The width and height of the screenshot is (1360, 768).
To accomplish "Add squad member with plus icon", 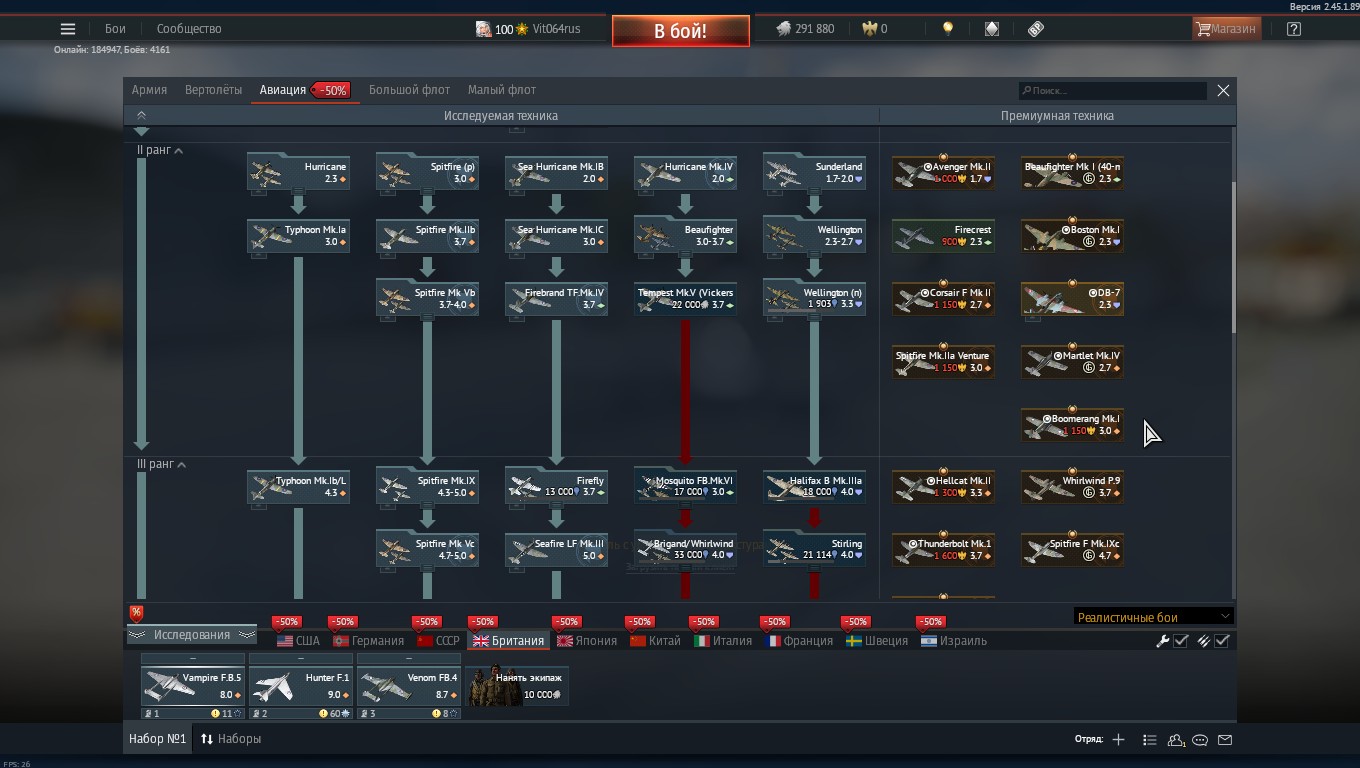I will (1118, 740).
